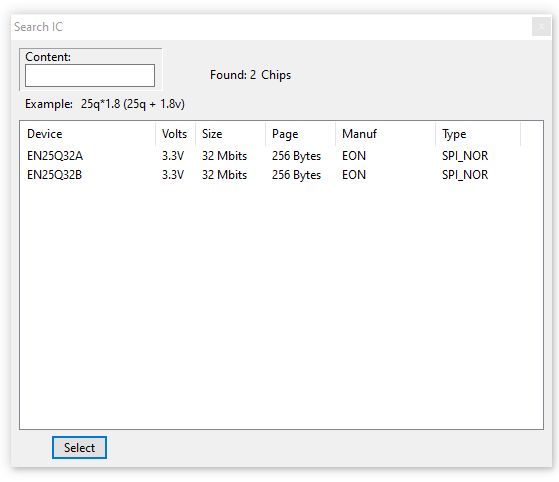This screenshot has height=482, width=559.
Task: Sort by the Volts column header
Action: pos(175,134)
